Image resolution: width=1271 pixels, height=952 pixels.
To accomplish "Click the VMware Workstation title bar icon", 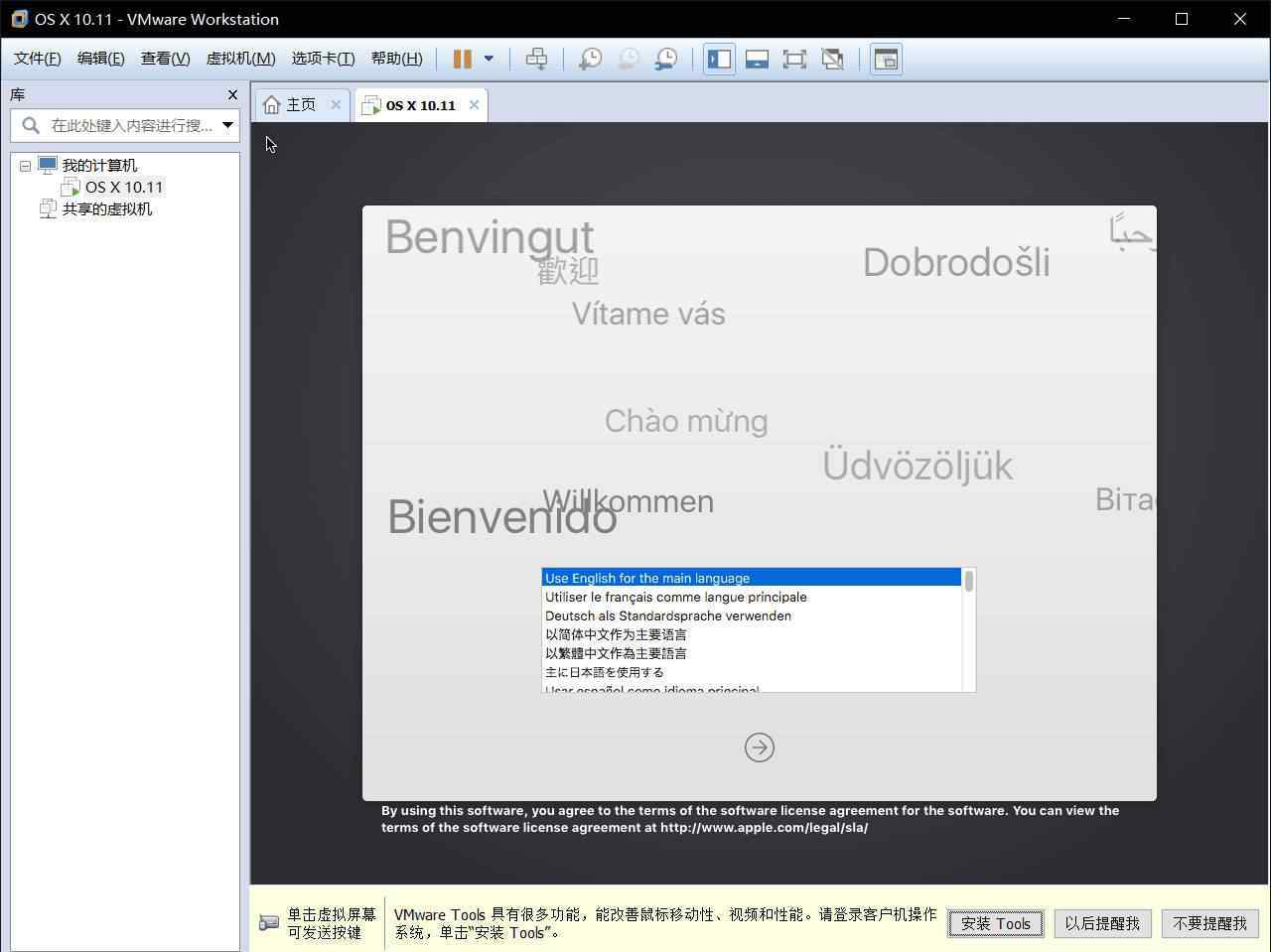I will [x=19, y=19].
